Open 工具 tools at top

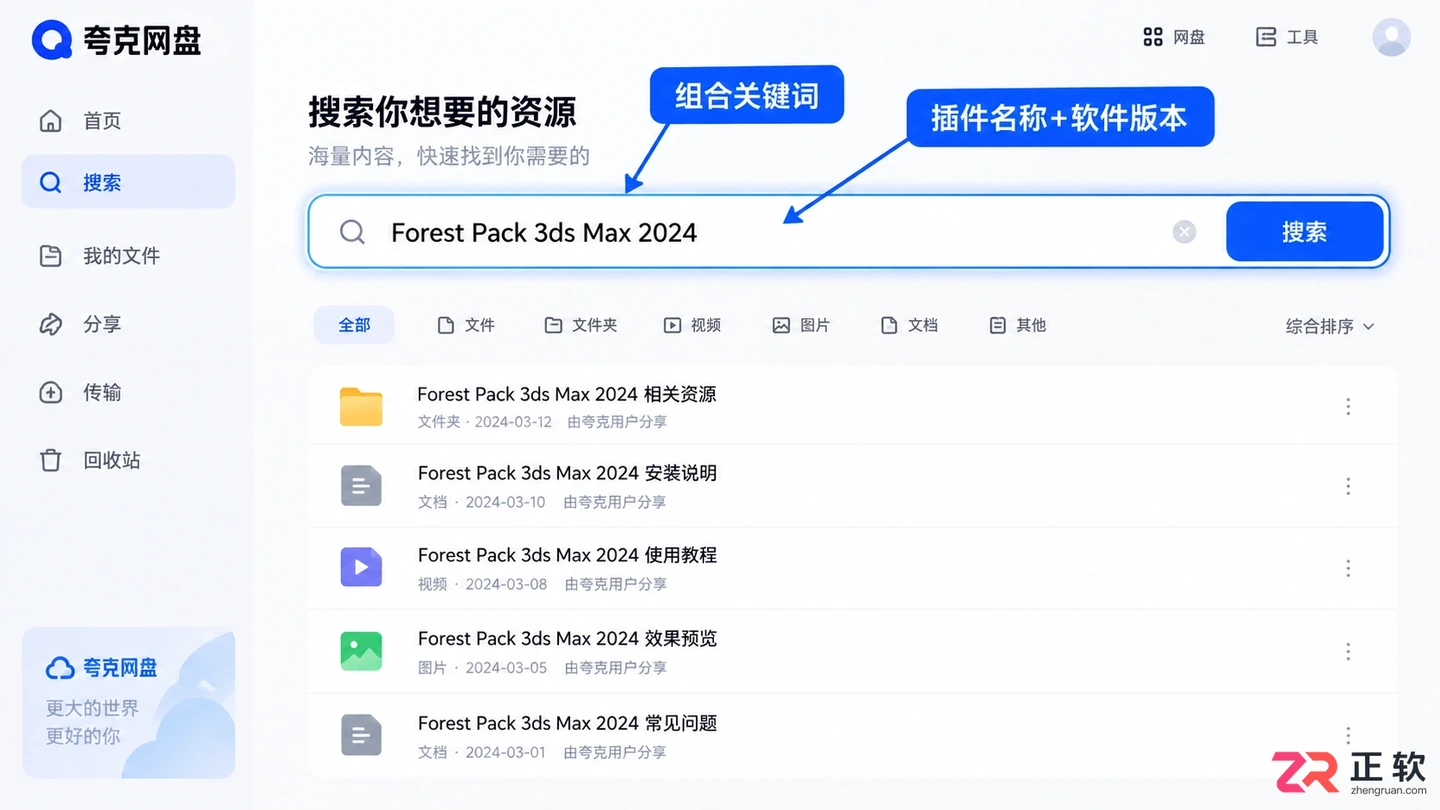pyautogui.click(x=1287, y=37)
